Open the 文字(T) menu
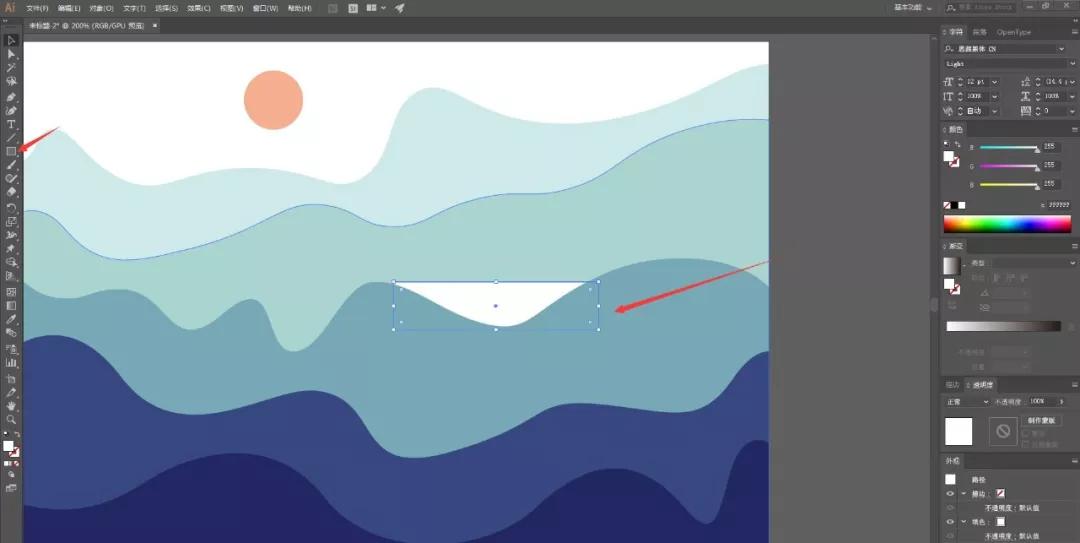Screen dimensions: 1080x543 [134, 8]
